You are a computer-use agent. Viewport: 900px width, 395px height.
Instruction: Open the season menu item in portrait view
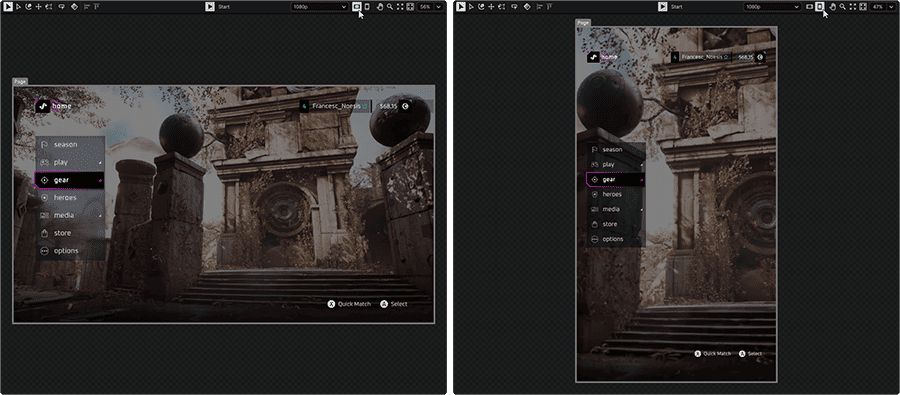click(x=616, y=150)
